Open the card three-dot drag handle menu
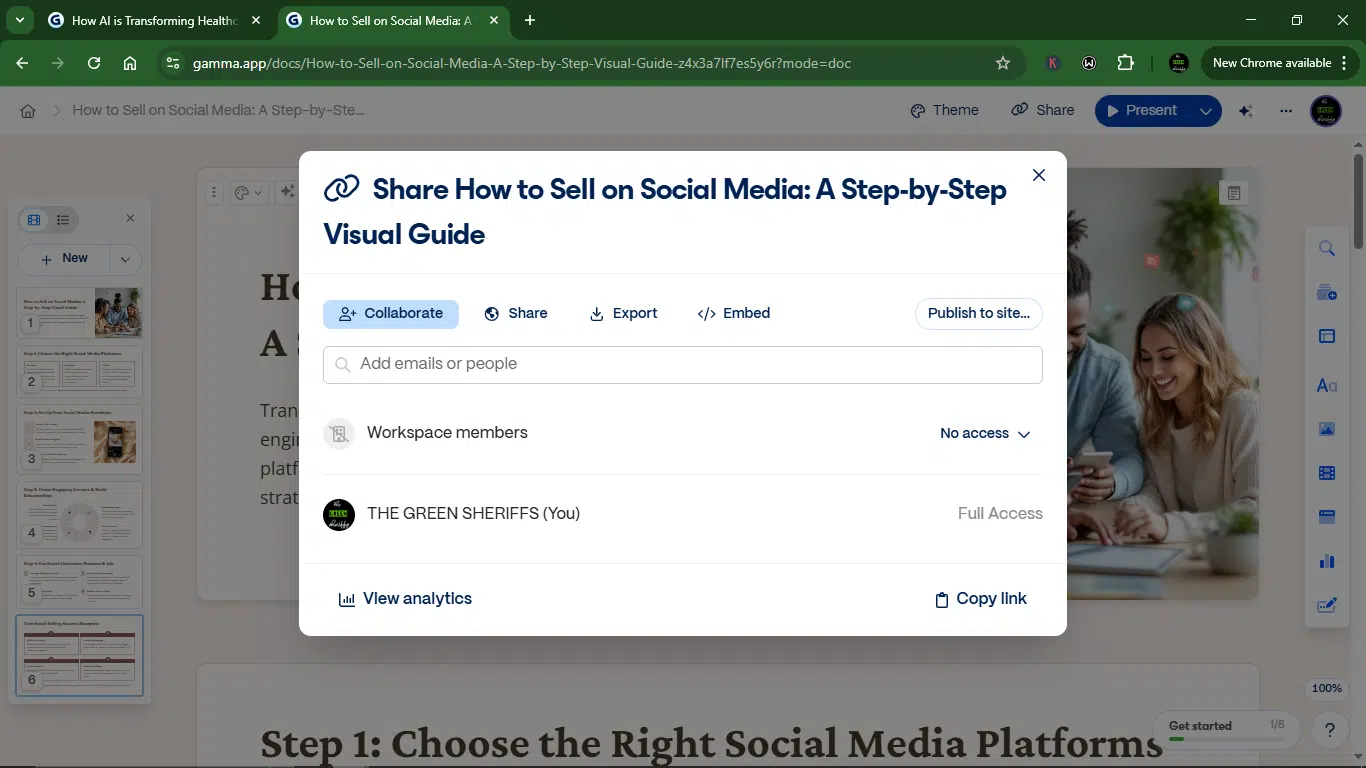 (214, 192)
